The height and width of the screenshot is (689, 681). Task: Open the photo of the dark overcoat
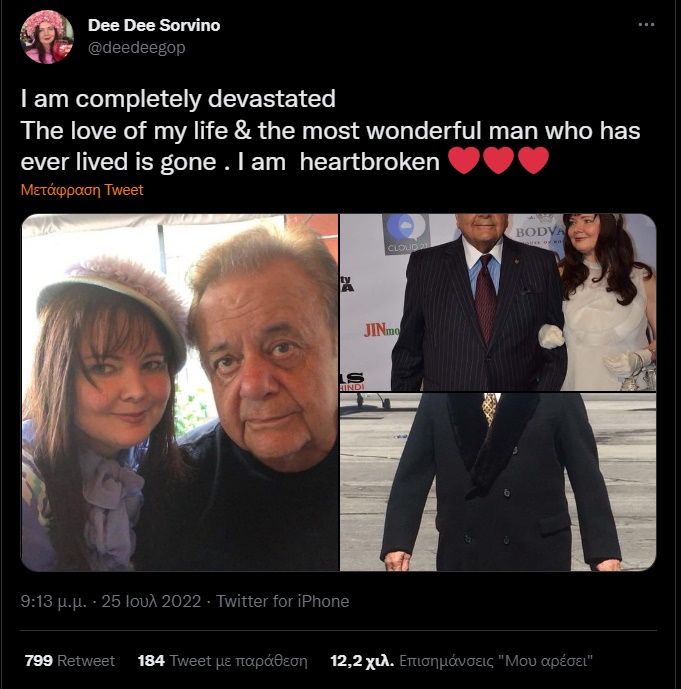point(498,482)
